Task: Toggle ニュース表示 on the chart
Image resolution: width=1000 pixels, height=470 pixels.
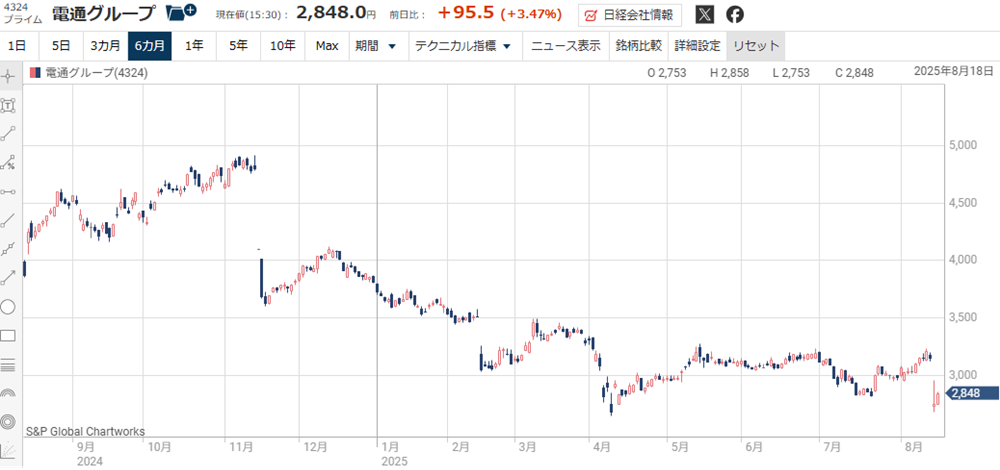Action: tap(566, 46)
